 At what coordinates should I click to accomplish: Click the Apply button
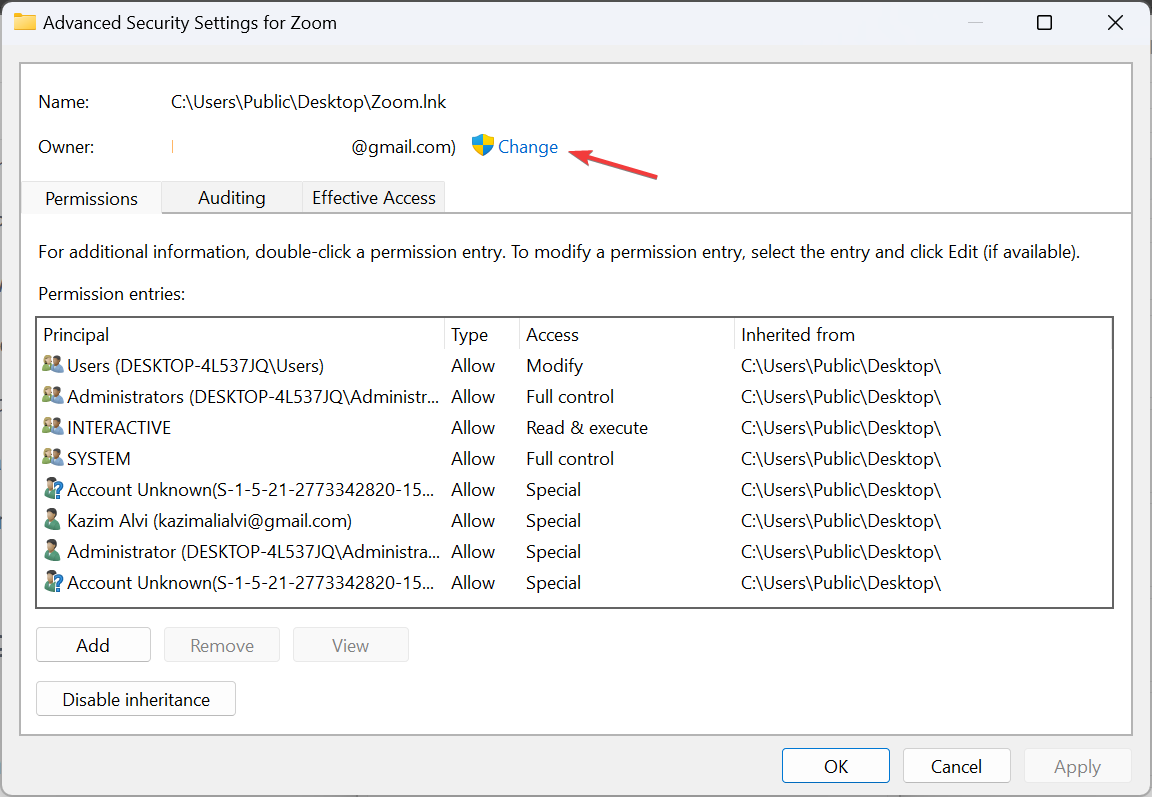coord(1078,766)
